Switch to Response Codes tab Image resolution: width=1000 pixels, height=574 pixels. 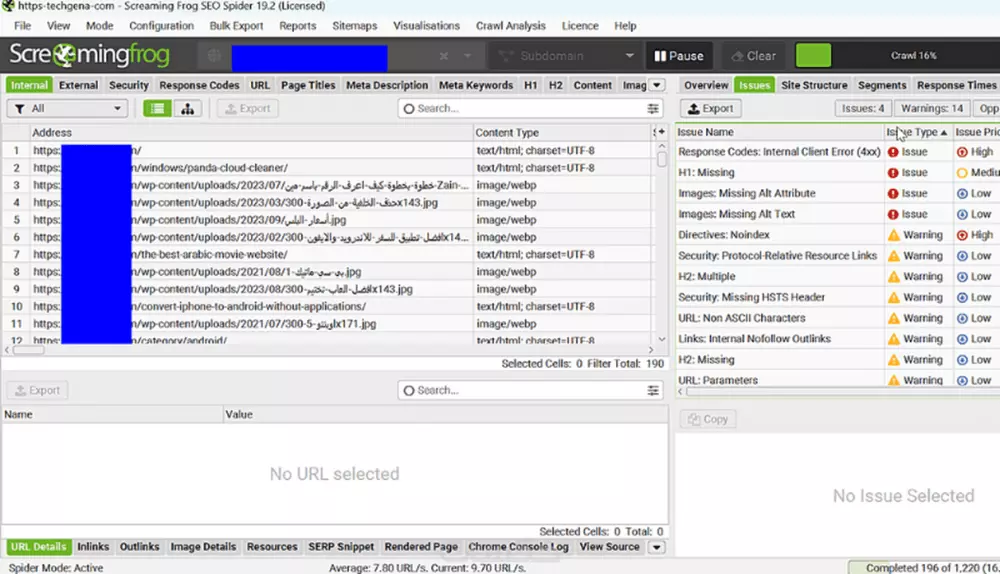pos(199,85)
